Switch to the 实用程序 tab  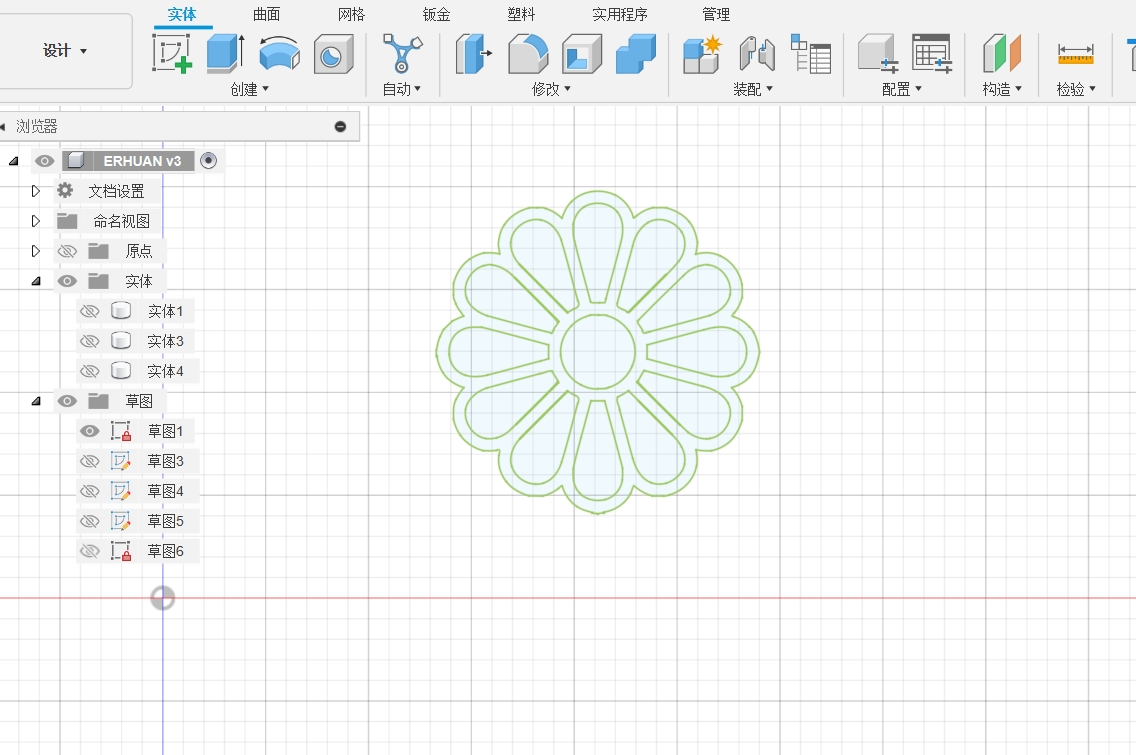click(619, 14)
